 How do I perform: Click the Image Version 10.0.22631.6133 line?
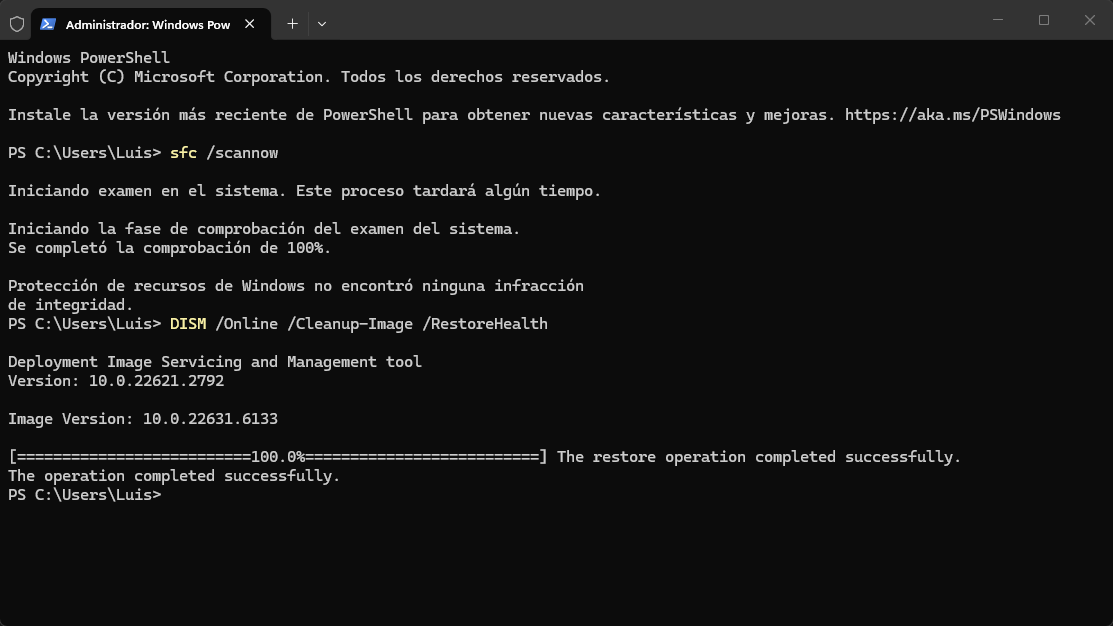coord(142,419)
